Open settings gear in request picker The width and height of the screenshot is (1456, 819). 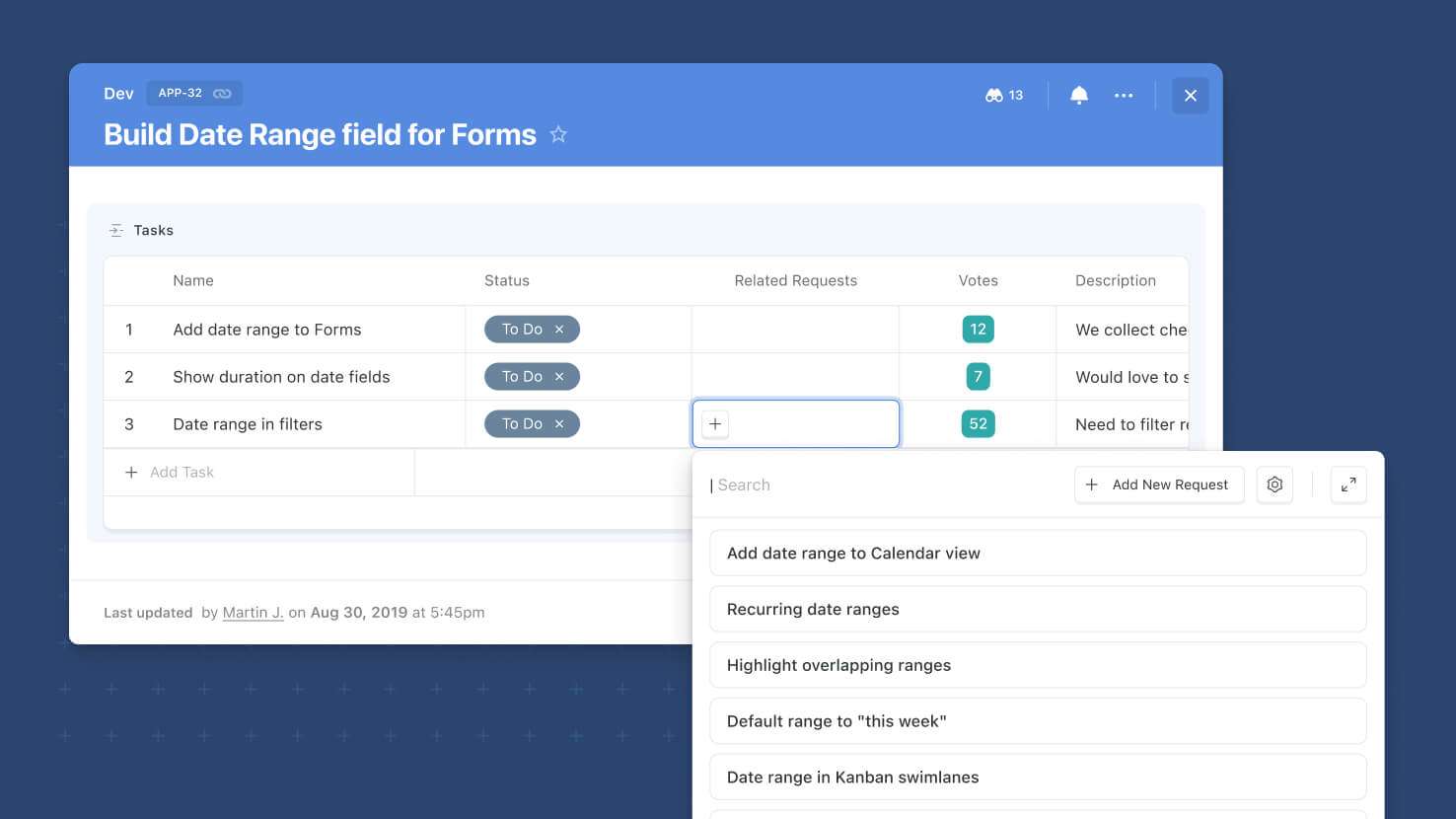click(1274, 484)
